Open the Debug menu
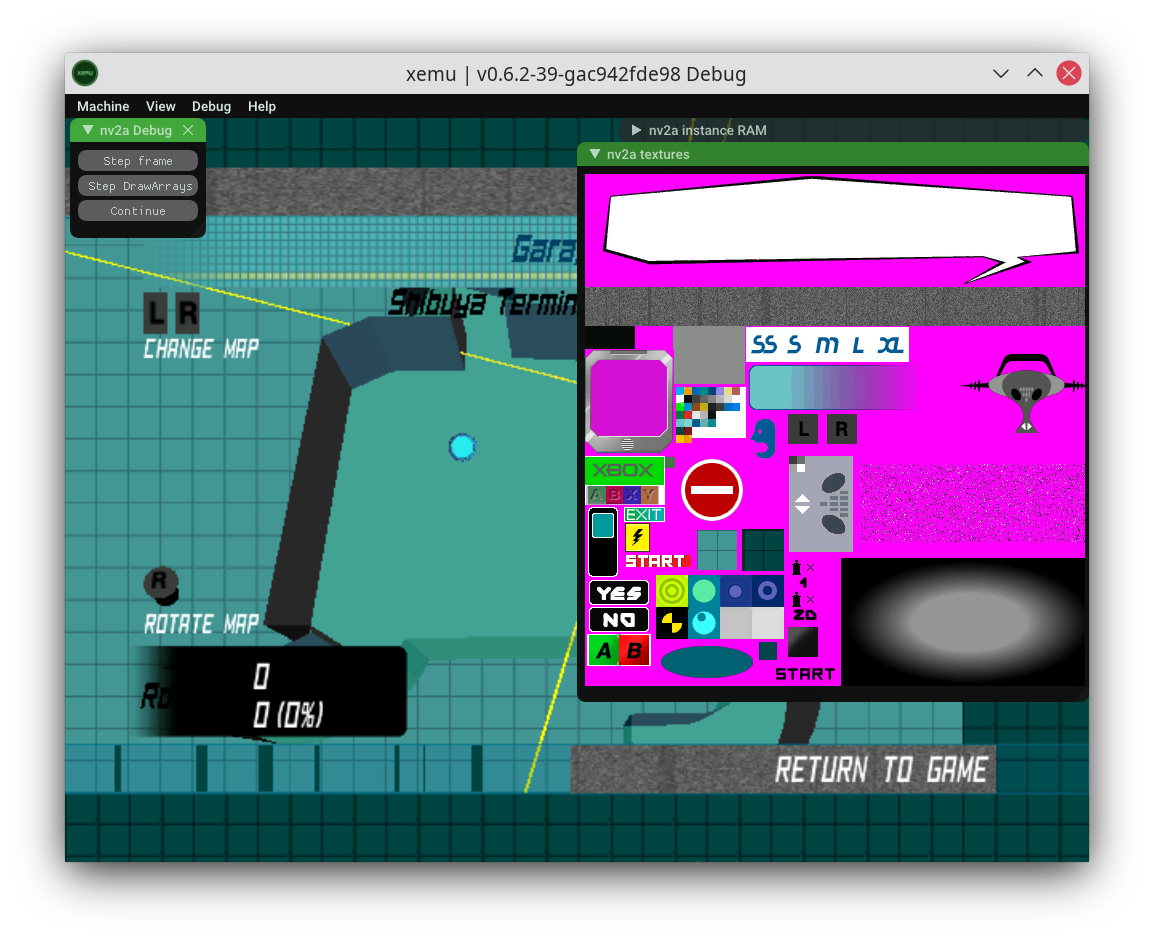Viewport: 1154px width, 939px height. point(211,106)
